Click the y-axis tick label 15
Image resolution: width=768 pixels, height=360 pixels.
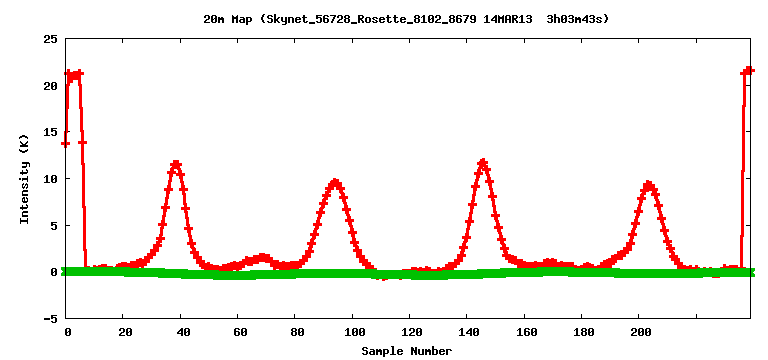pyautogui.click(x=51, y=132)
